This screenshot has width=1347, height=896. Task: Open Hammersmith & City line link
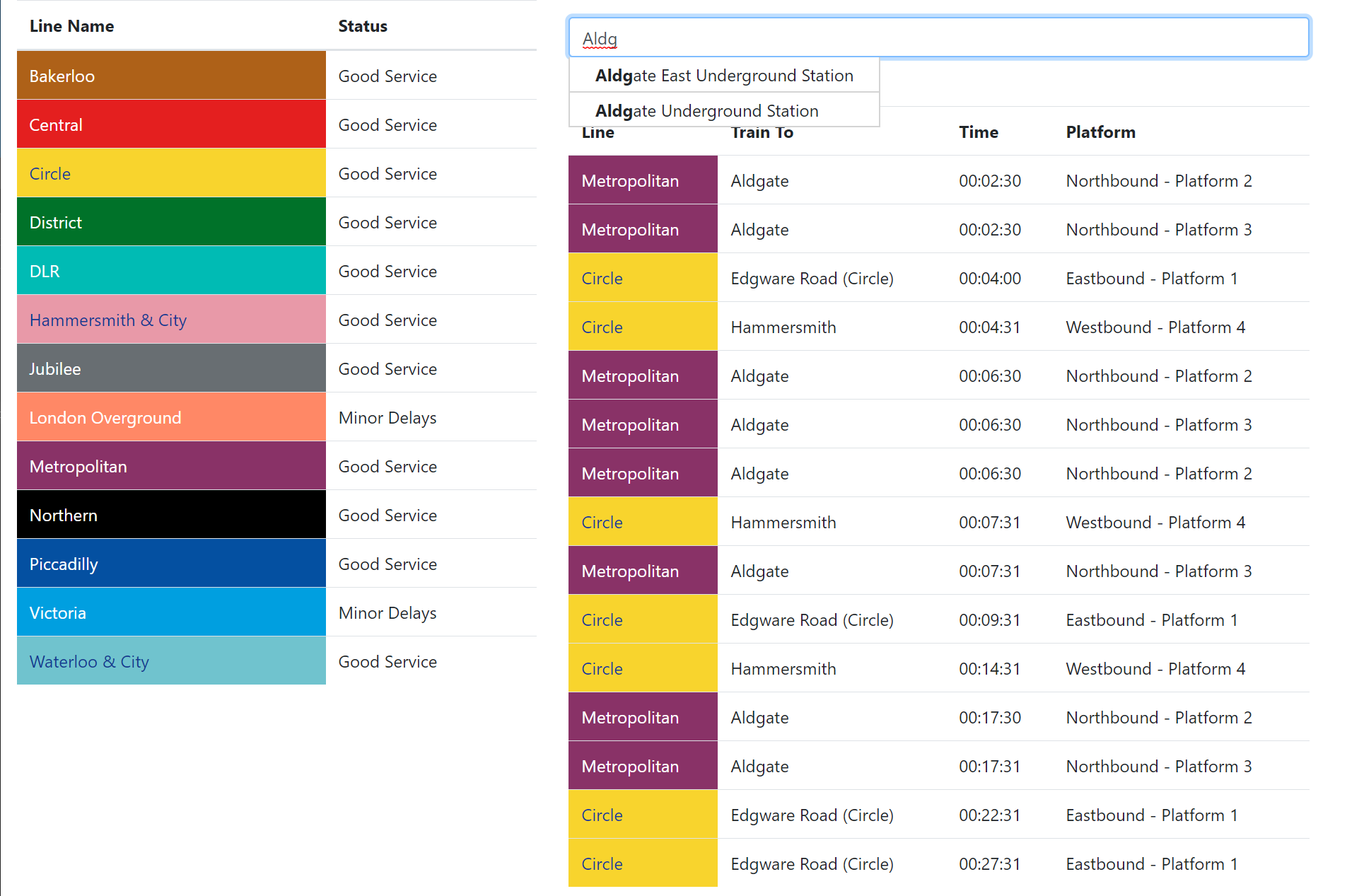coord(108,320)
